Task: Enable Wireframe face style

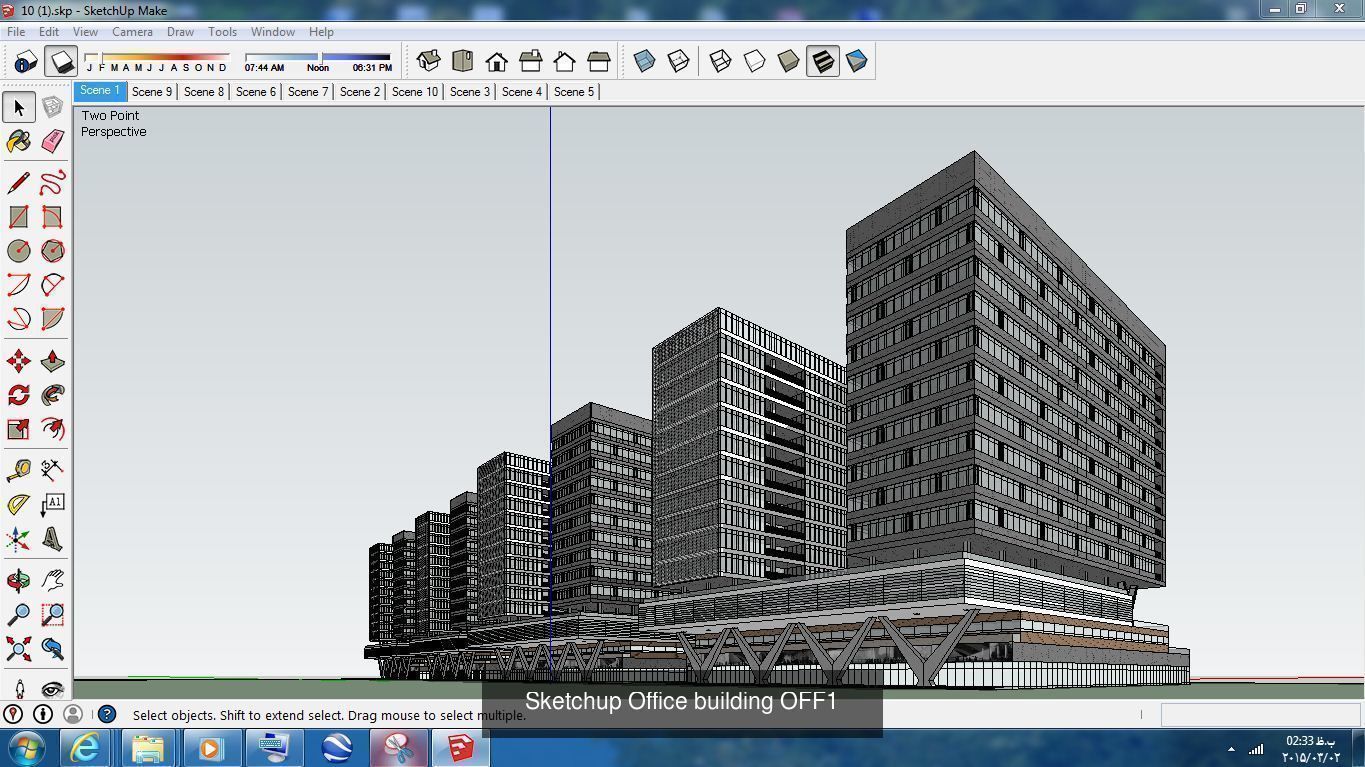Action: [721, 62]
